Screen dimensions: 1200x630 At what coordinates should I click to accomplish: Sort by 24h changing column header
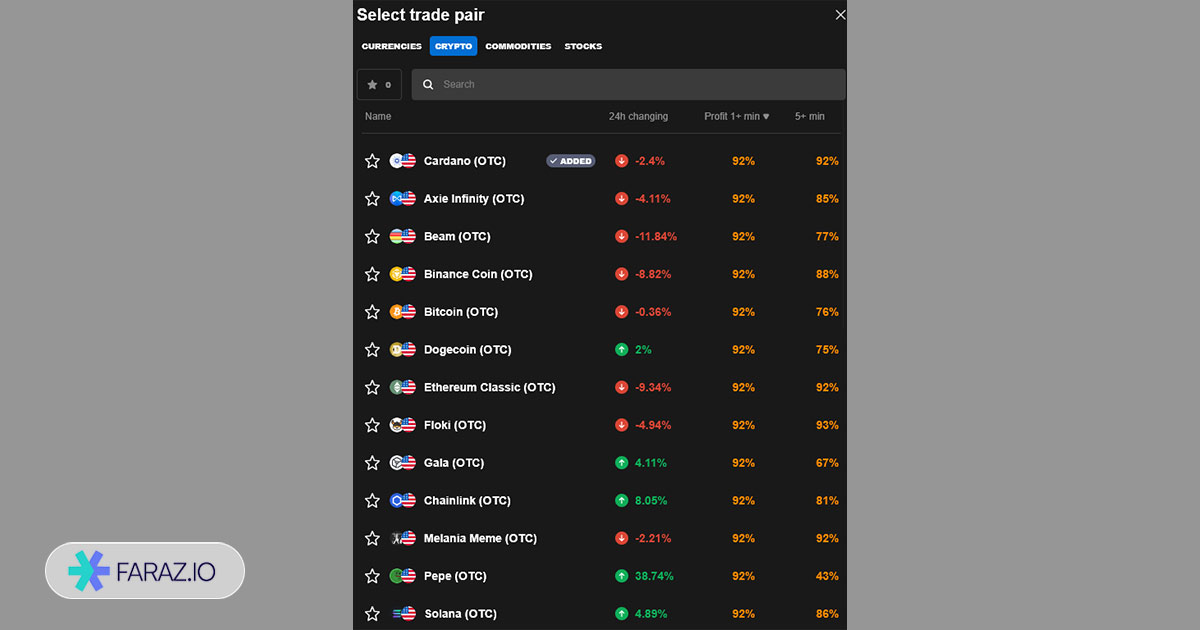638,117
